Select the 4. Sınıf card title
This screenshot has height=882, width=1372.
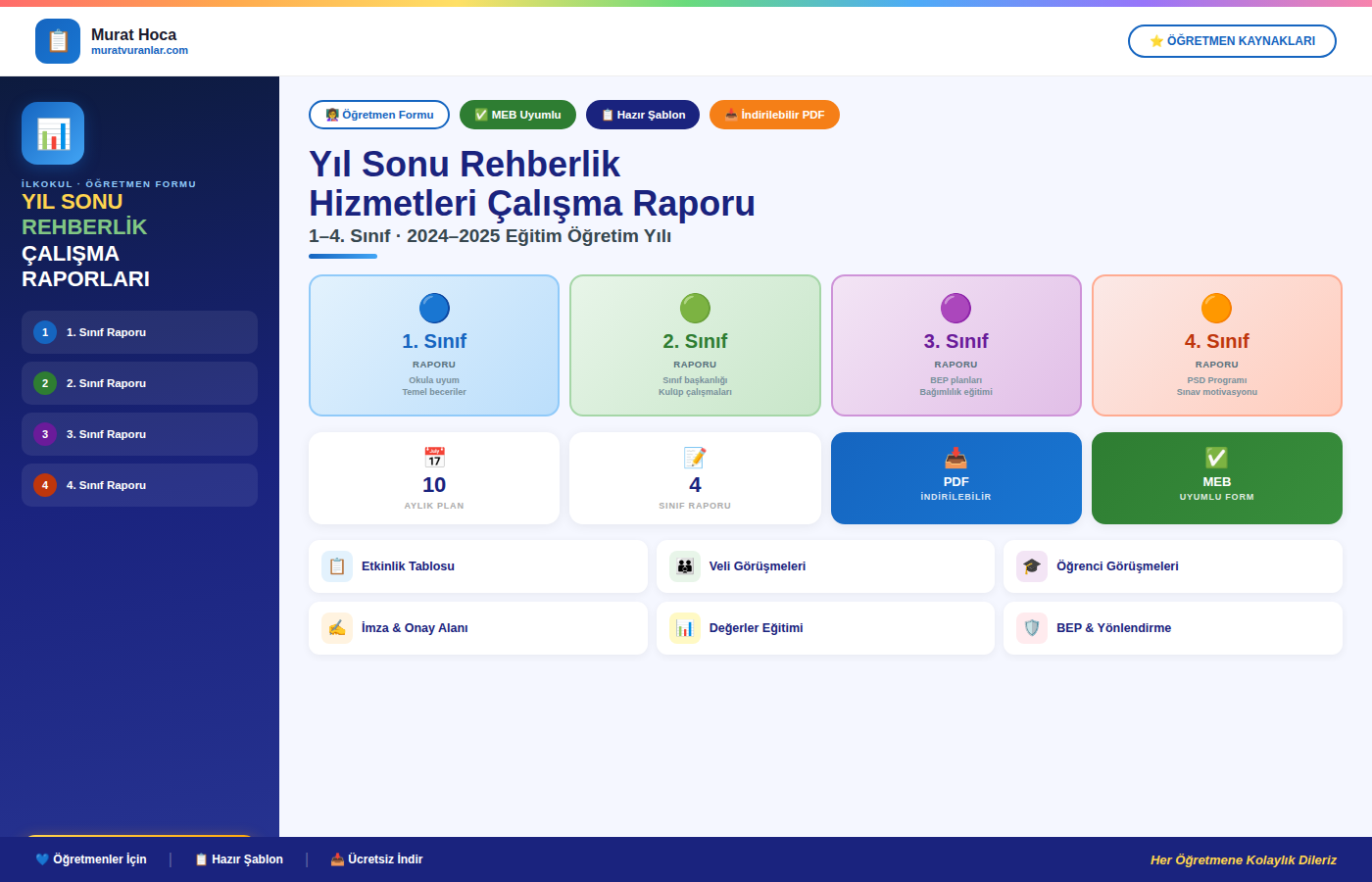(x=1216, y=341)
